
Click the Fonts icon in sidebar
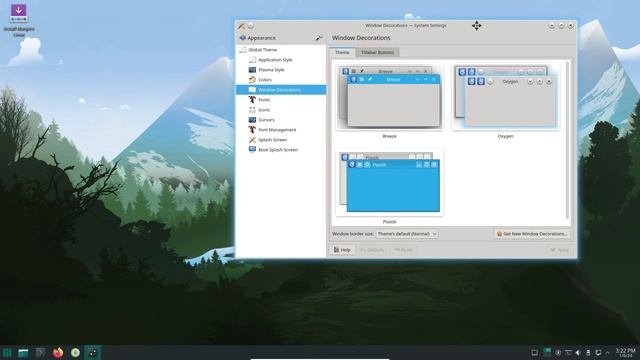pos(252,100)
